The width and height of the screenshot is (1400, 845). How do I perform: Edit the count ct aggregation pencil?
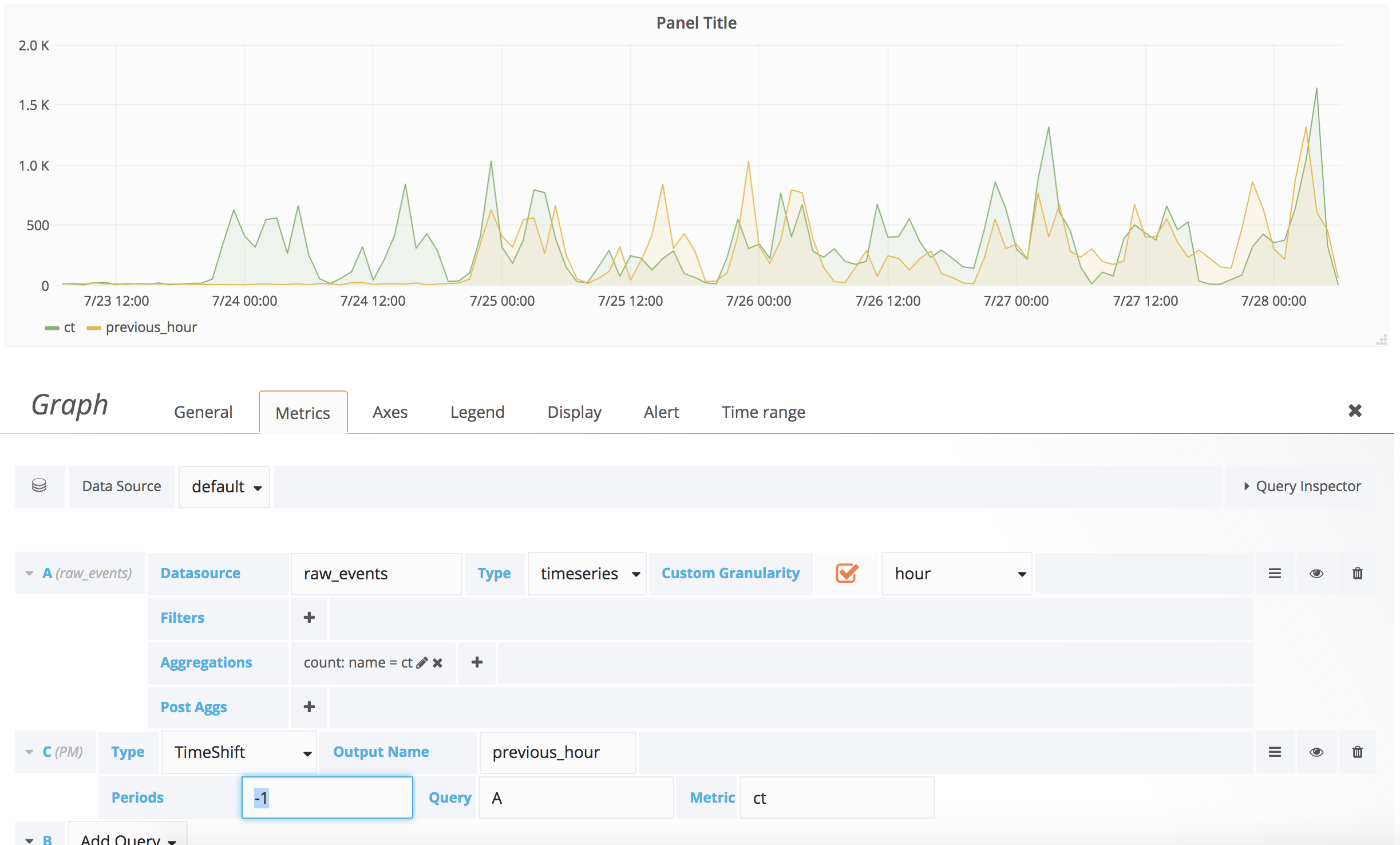(422, 662)
